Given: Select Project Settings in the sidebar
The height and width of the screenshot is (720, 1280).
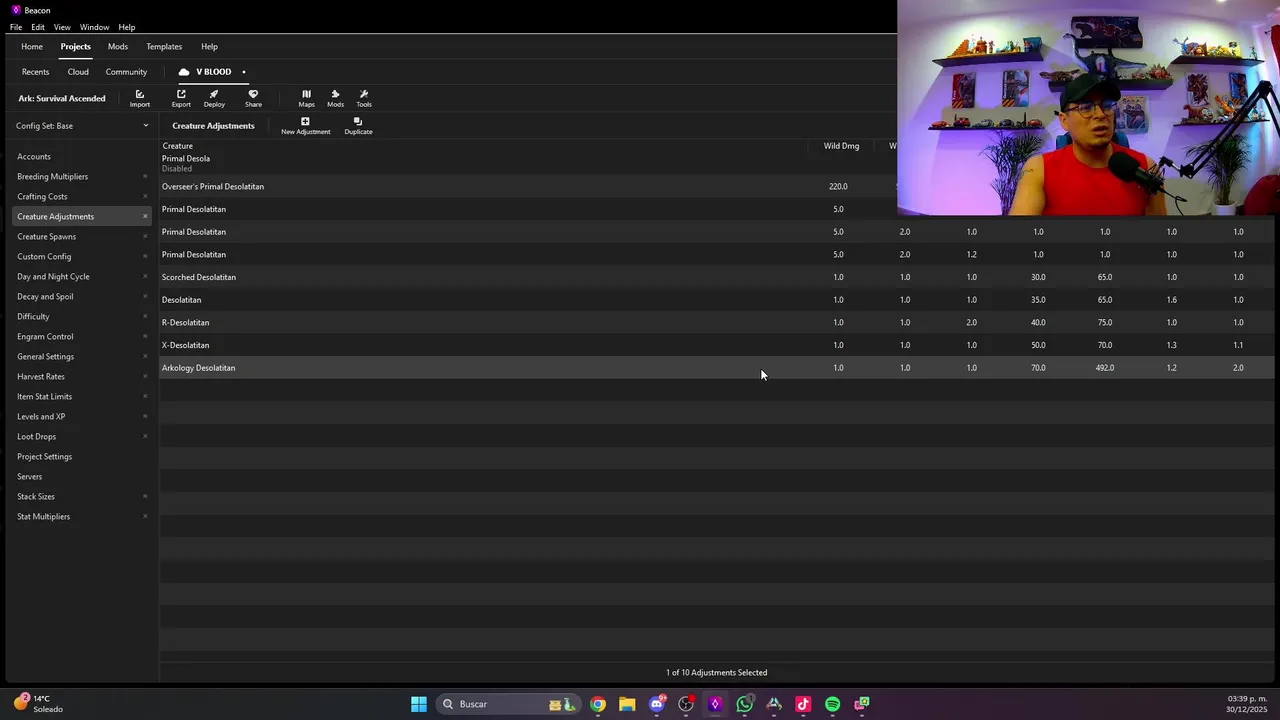Looking at the screenshot, I should [x=82, y=457].
